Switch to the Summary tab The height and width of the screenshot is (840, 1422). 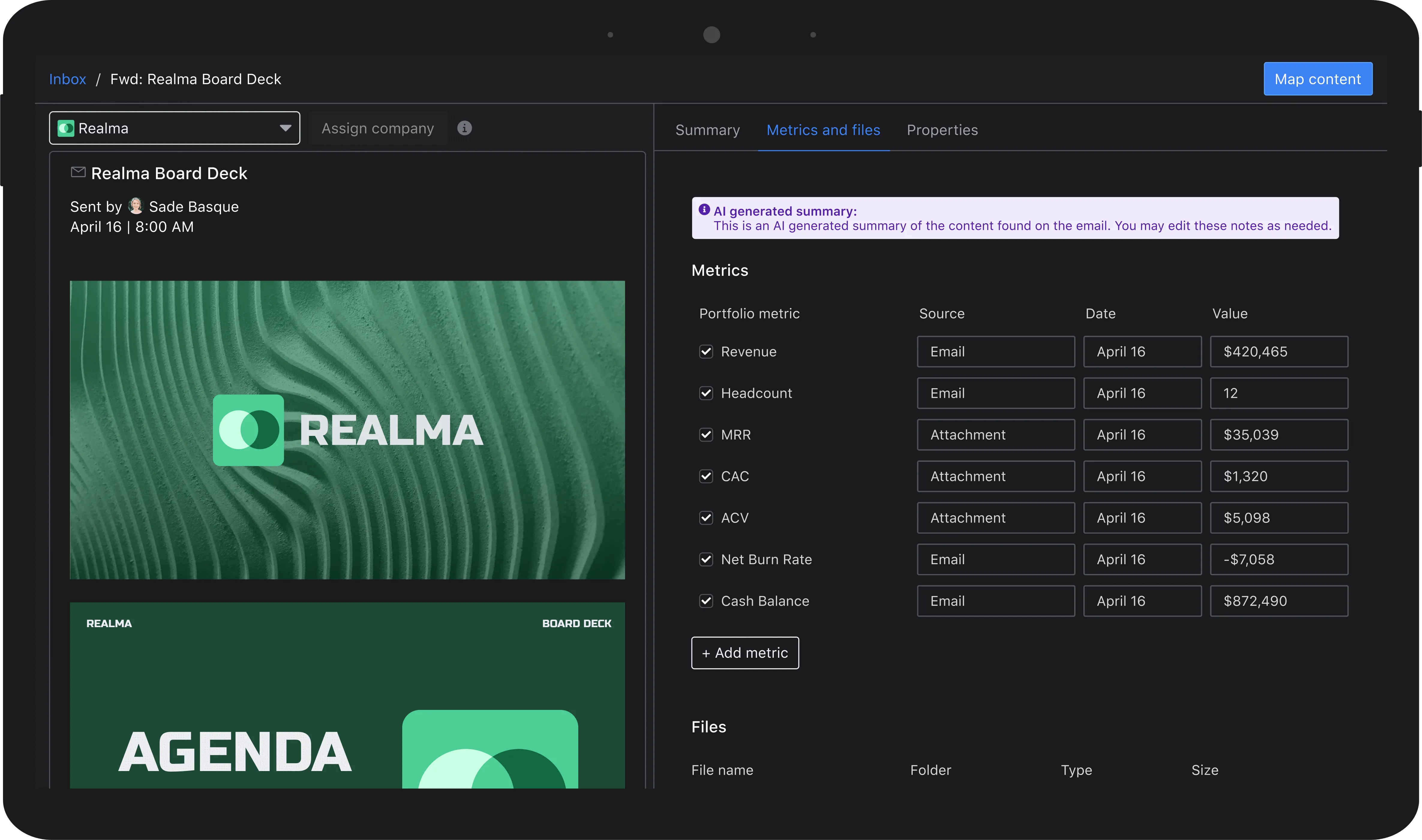[x=707, y=130]
